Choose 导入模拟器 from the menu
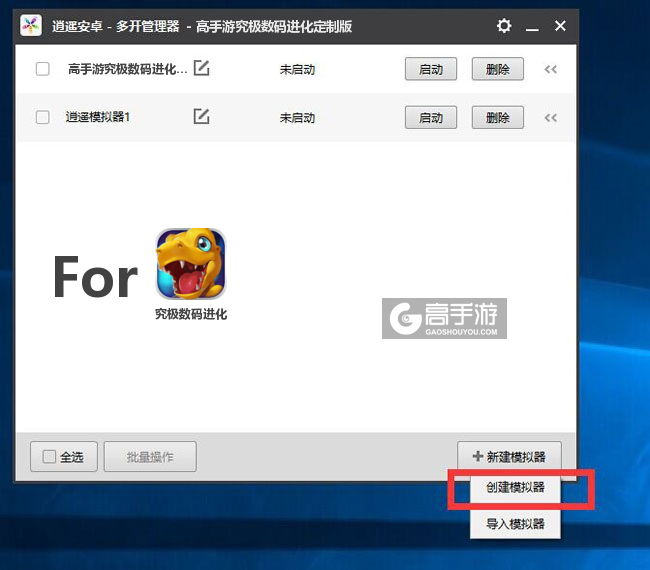650x570 pixels. coord(515,524)
